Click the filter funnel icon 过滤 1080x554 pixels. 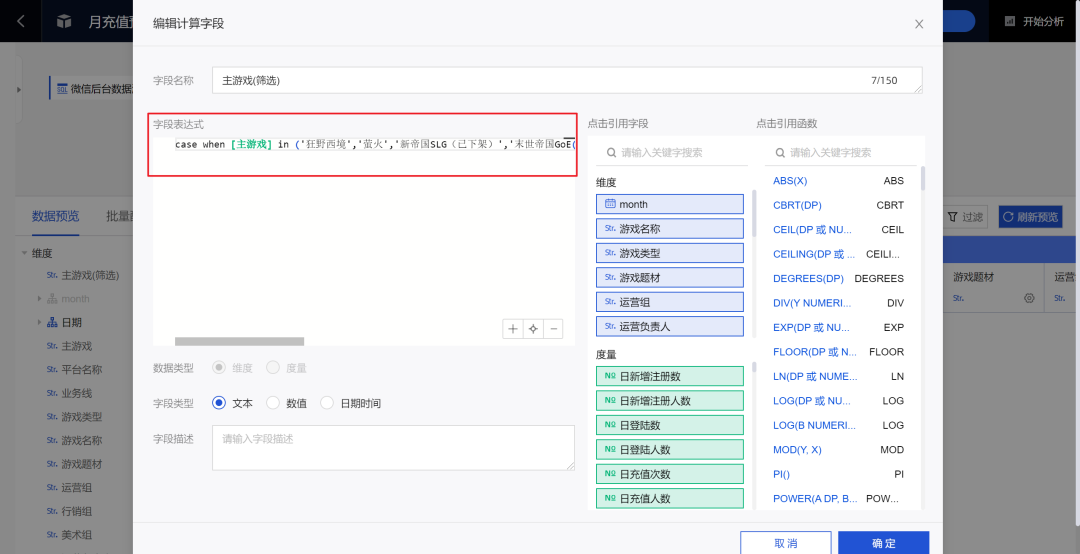(953, 217)
